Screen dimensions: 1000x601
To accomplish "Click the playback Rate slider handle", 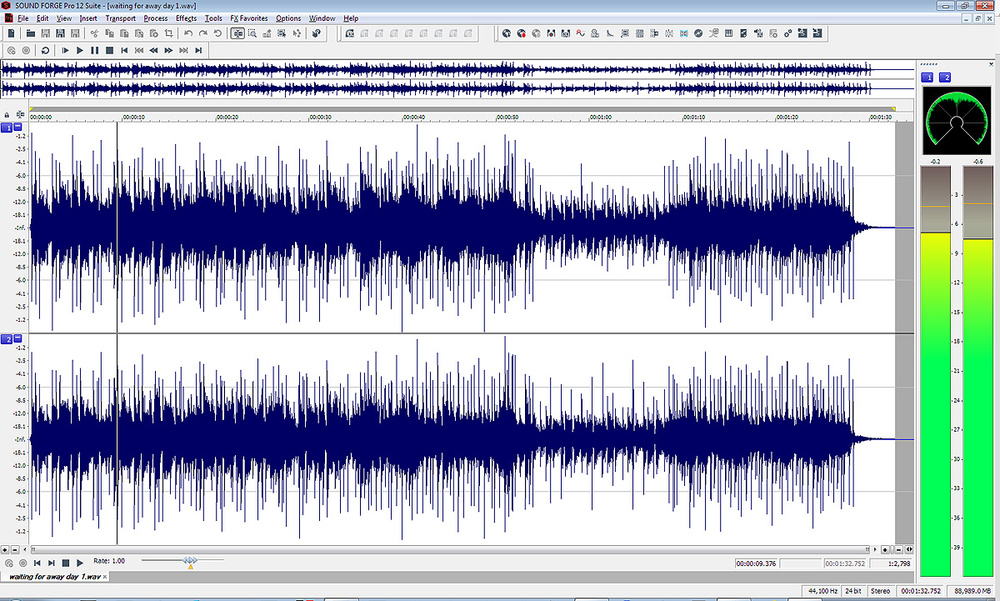I will (x=190, y=561).
